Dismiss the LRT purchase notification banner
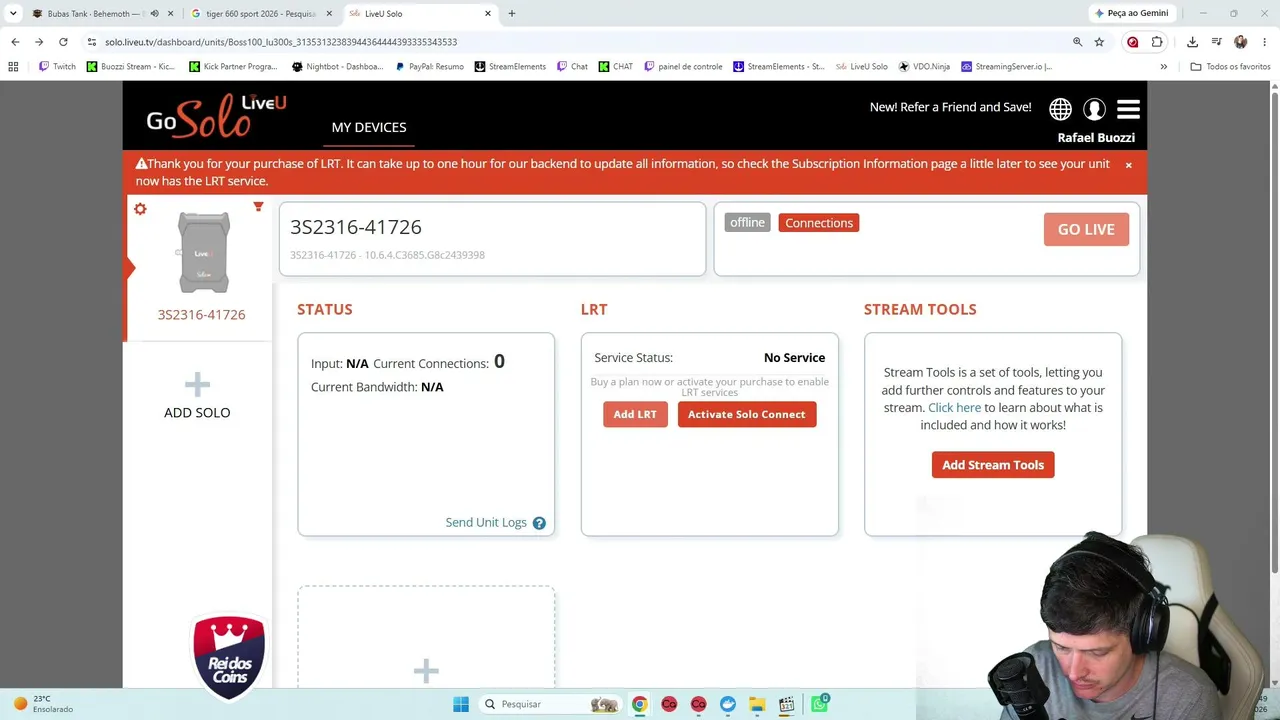Viewport: 1280px width, 720px height. [x=1128, y=165]
